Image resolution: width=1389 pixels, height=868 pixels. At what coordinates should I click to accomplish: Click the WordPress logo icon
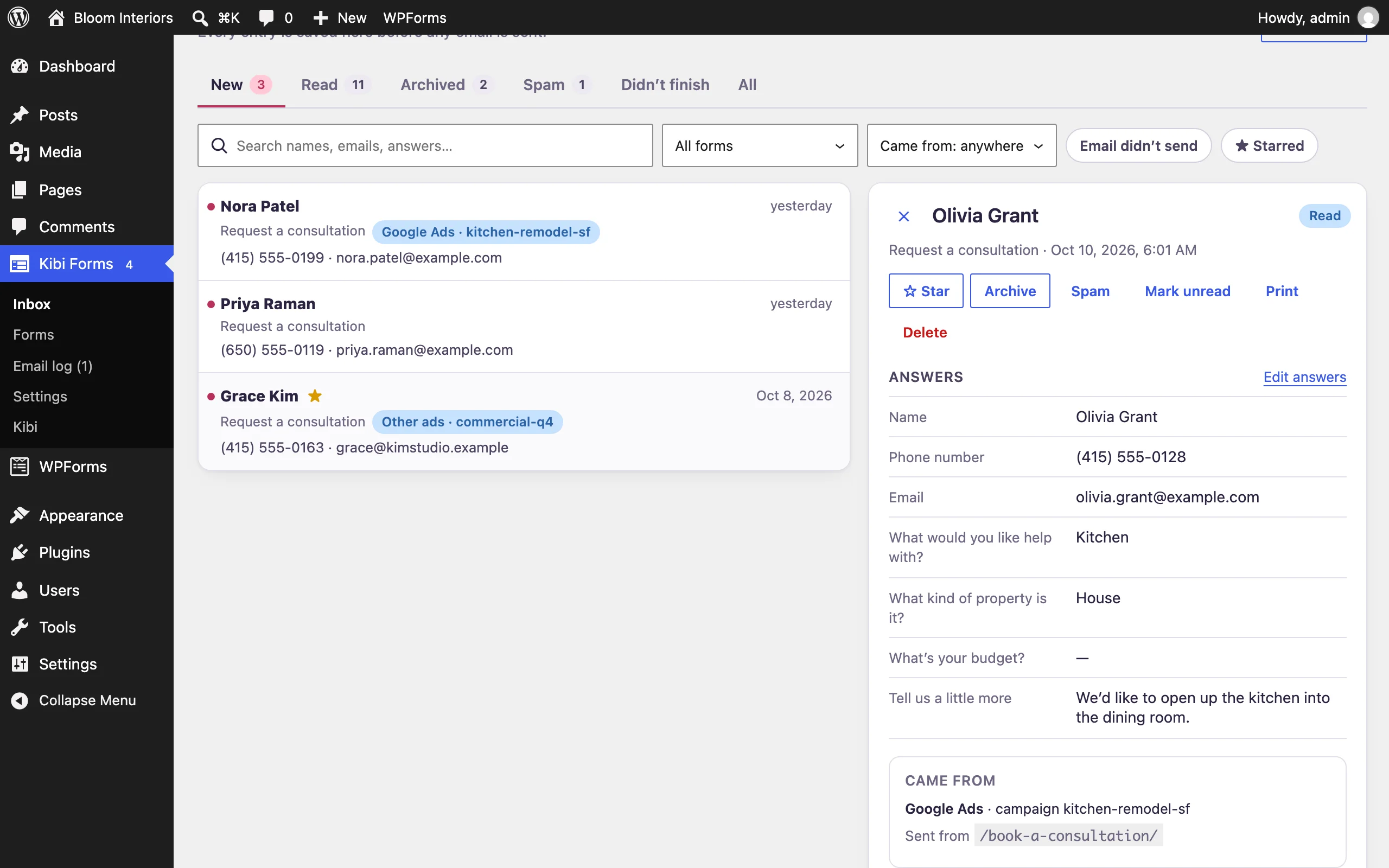pos(18,17)
